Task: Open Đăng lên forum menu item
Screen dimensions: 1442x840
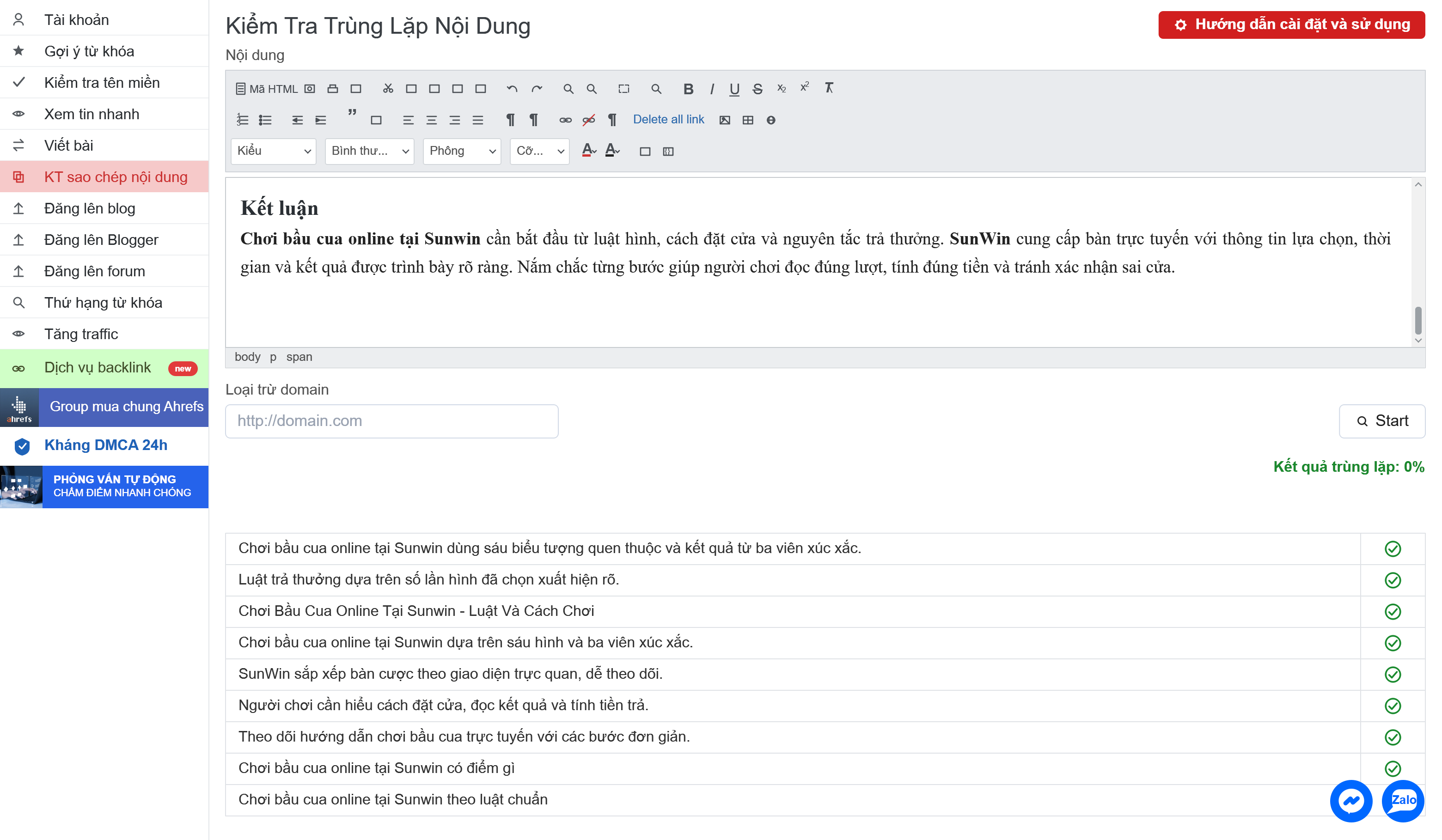Action: coord(104,271)
